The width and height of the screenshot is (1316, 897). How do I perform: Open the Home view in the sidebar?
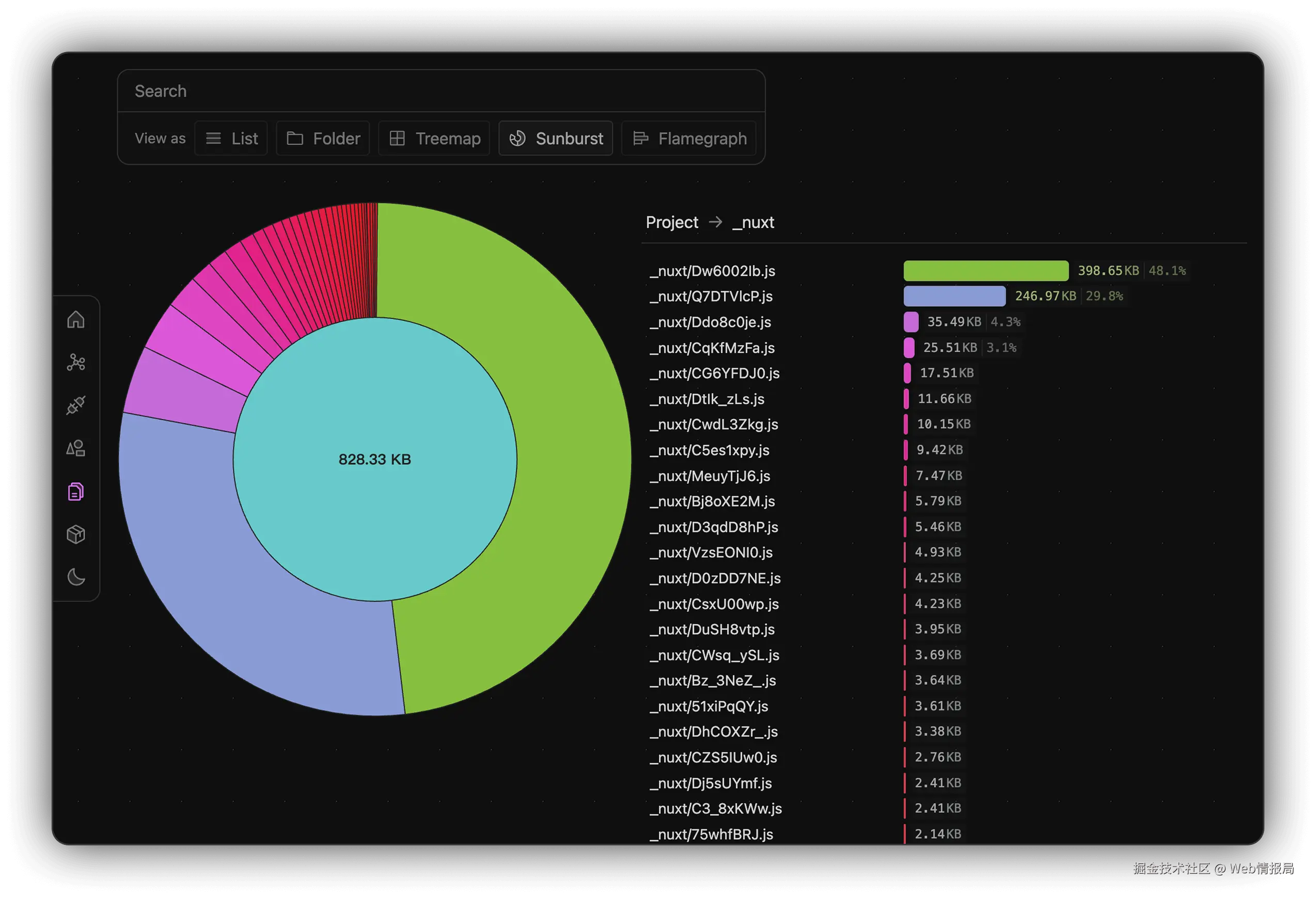point(76,319)
